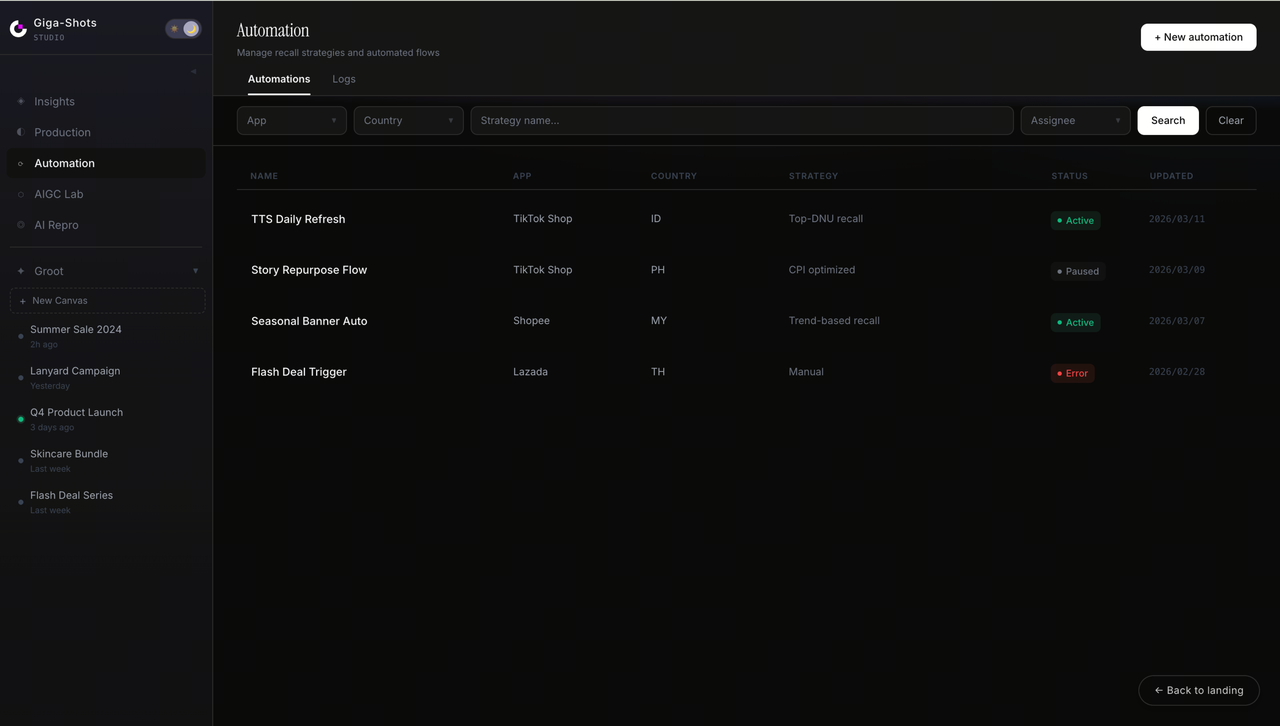This screenshot has height=726, width=1280.
Task: Clear the filters
Action: [1231, 120]
